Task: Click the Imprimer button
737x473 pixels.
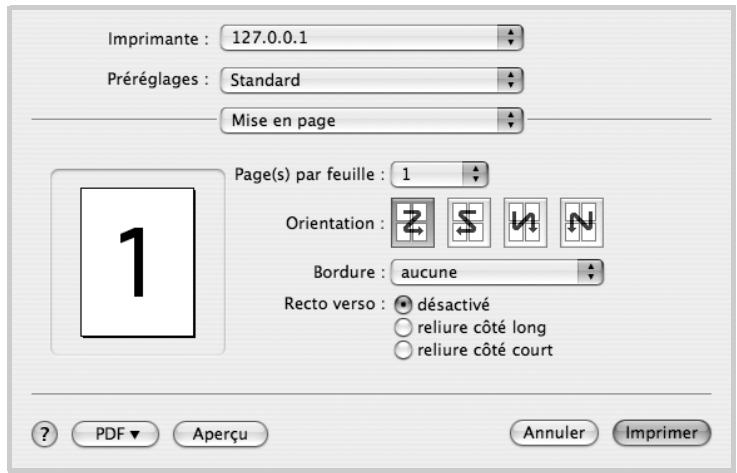Action: click(x=662, y=433)
